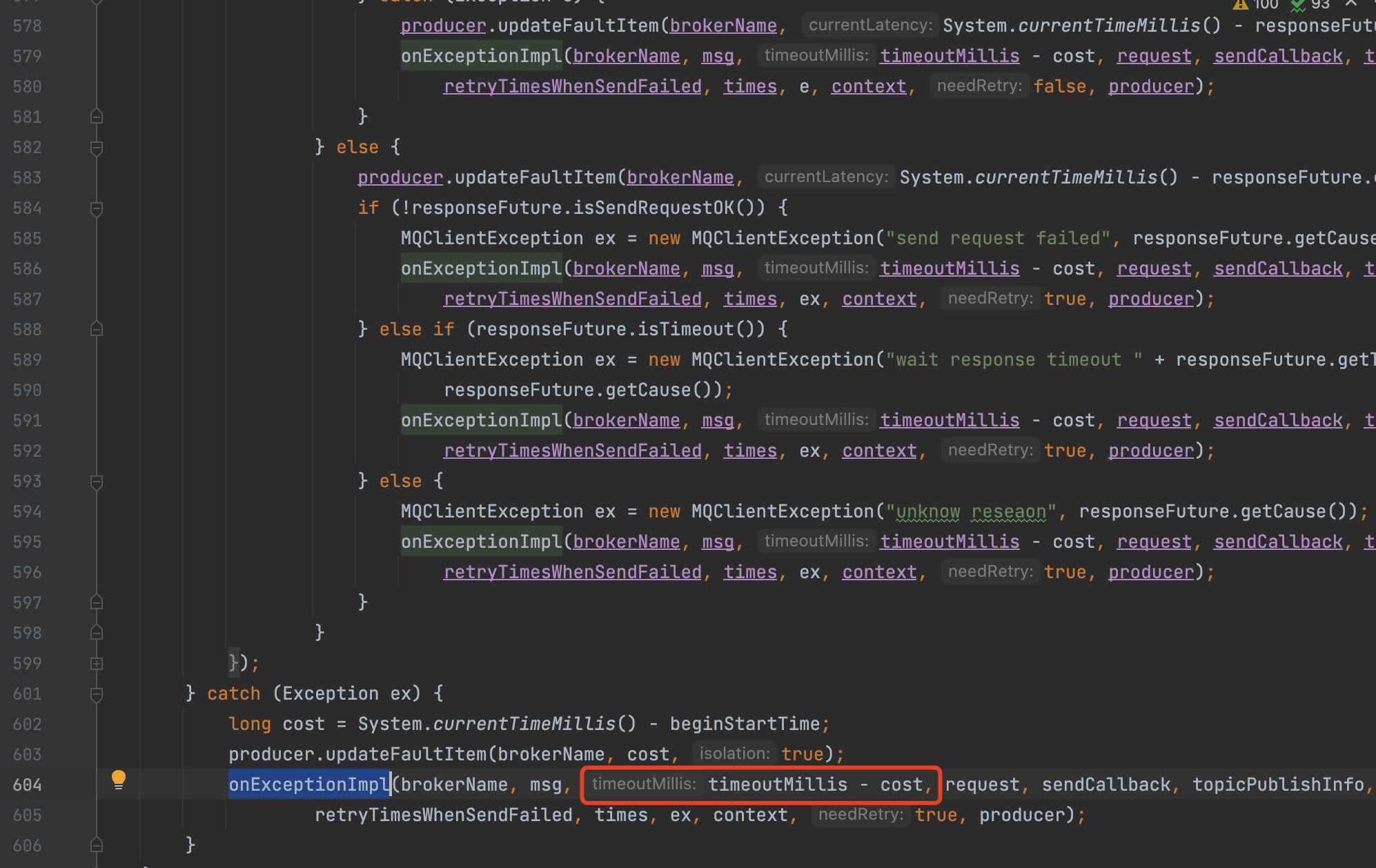1376x868 pixels.
Task: Click fold end marker at line 581
Action: 97,117
